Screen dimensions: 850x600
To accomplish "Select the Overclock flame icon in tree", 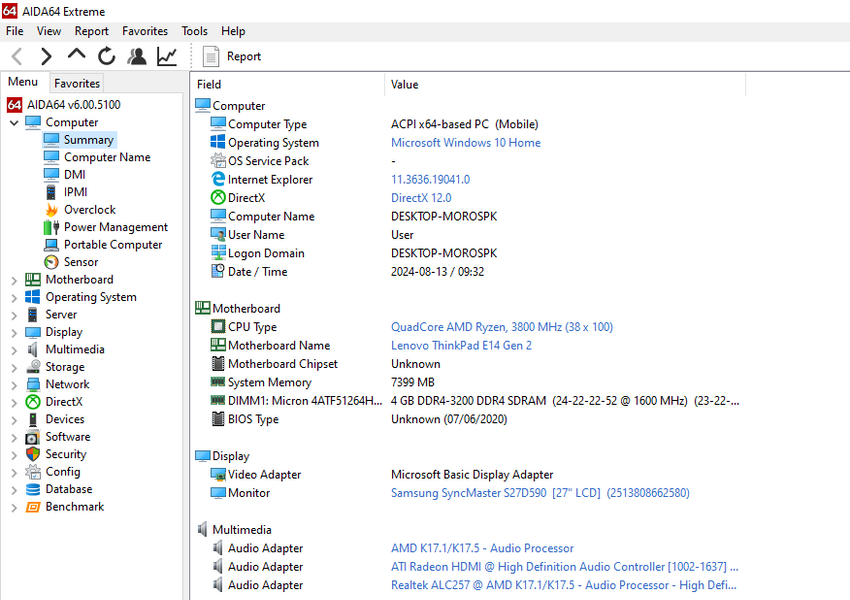I will (x=51, y=210).
